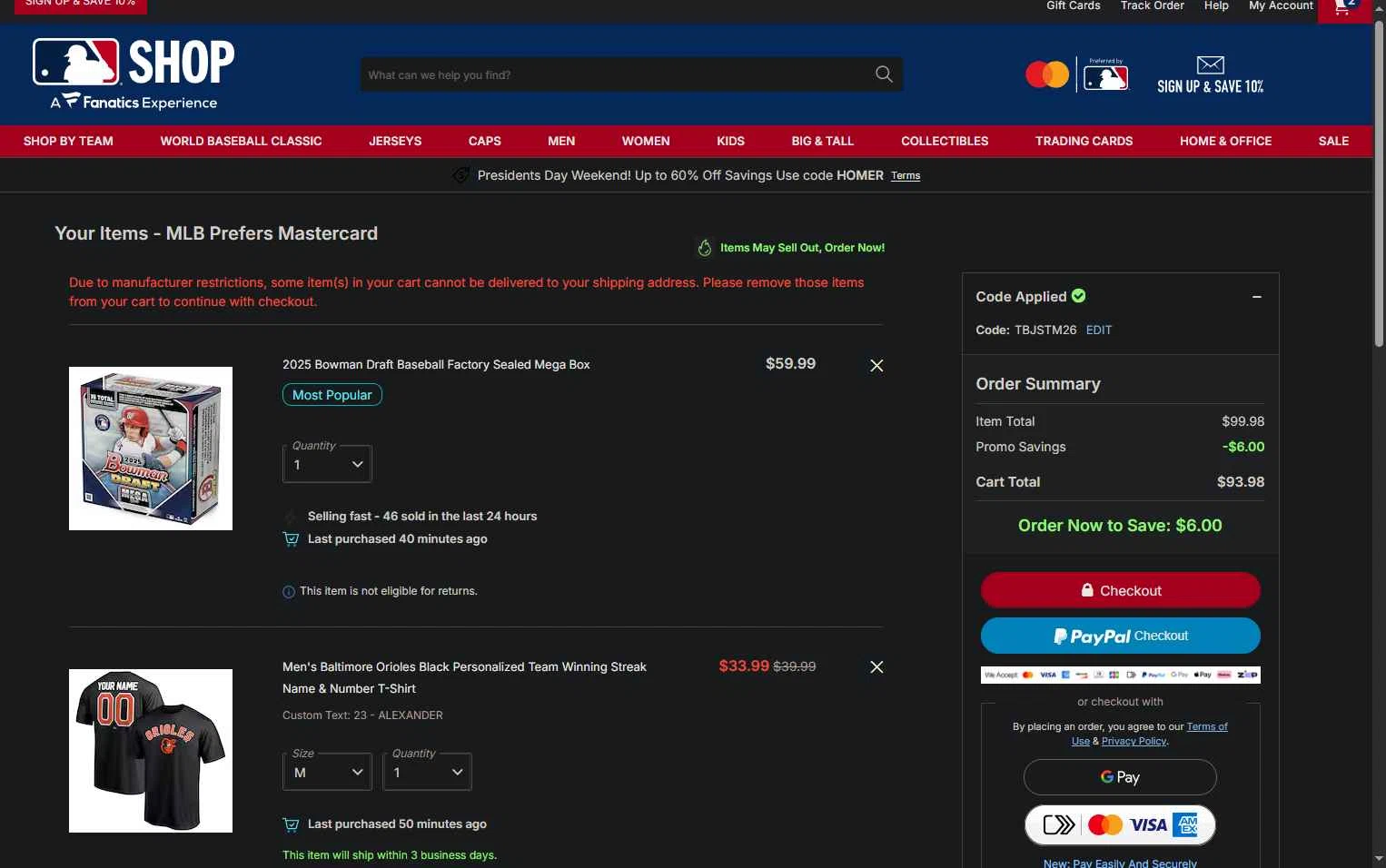Click the flame Items May Sell Out icon
The height and width of the screenshot is (868, 1386).
[x=705, y=248]
